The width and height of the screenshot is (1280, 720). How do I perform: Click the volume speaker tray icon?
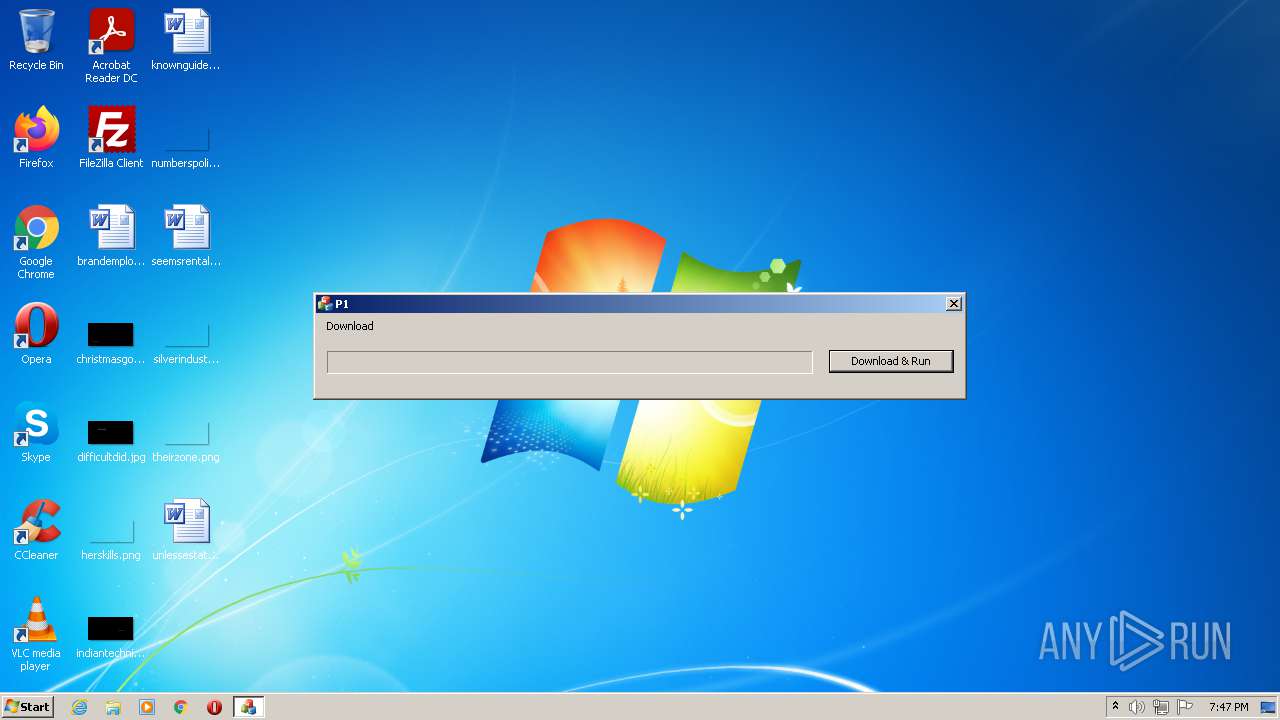tap(1137, 707)
